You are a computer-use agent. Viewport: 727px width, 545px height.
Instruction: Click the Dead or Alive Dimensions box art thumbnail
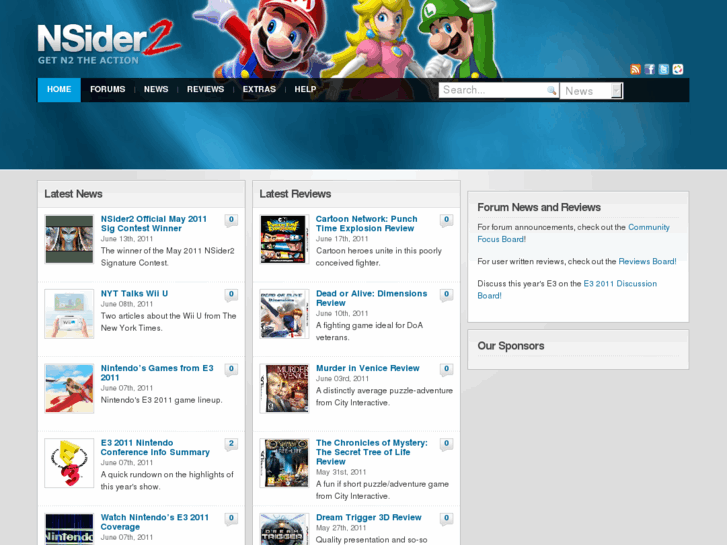tap(284, 314)
